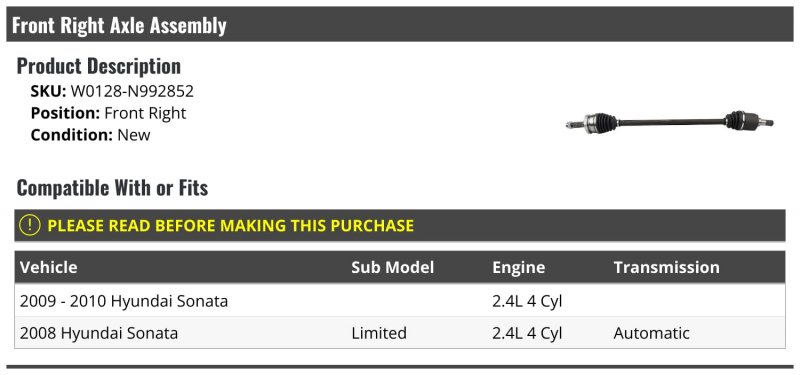
Task: Select the Front Right Axle Assembly header
Action: tap(399, 24)
